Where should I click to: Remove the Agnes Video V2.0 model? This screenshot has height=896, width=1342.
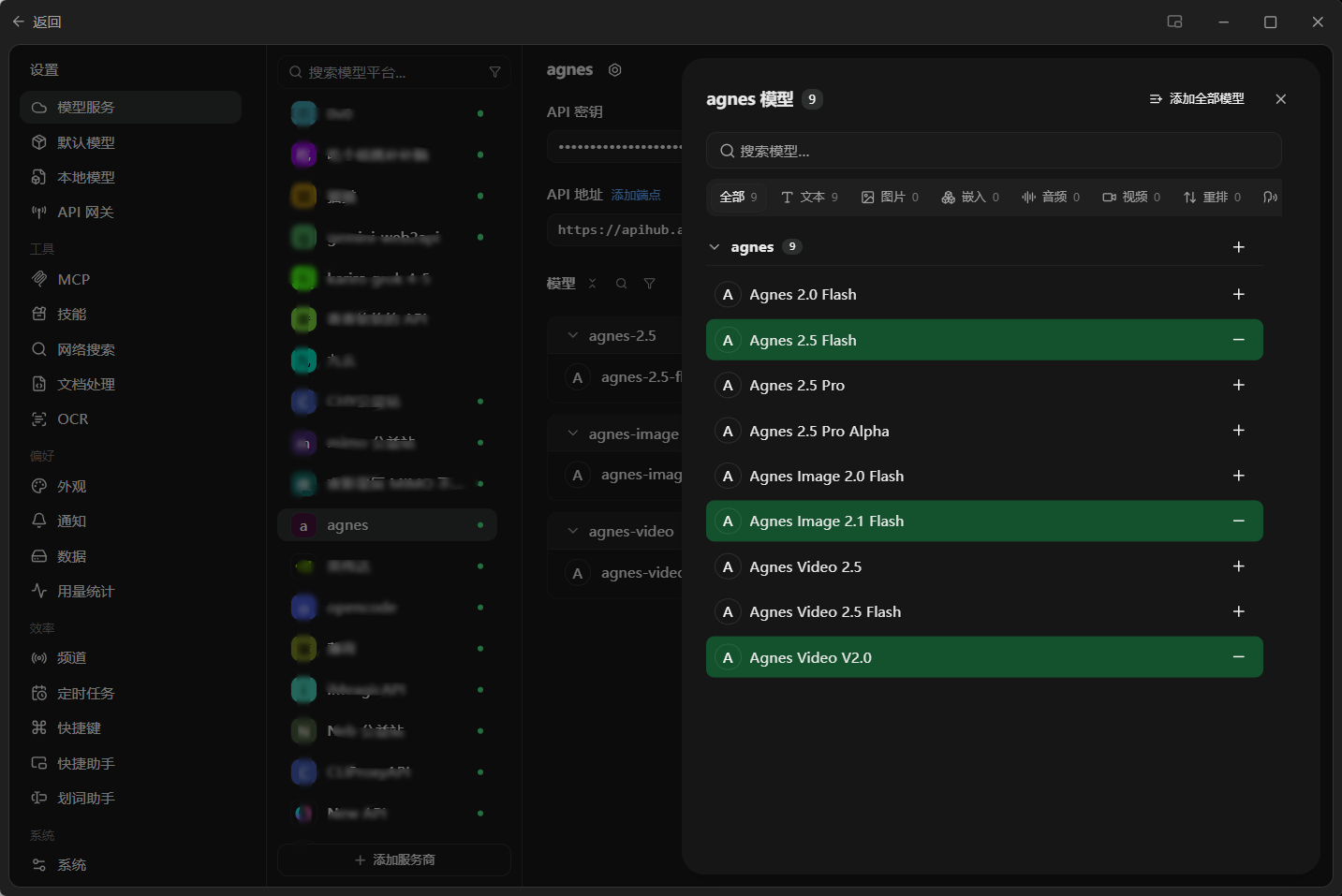(x=1239, y=657)
